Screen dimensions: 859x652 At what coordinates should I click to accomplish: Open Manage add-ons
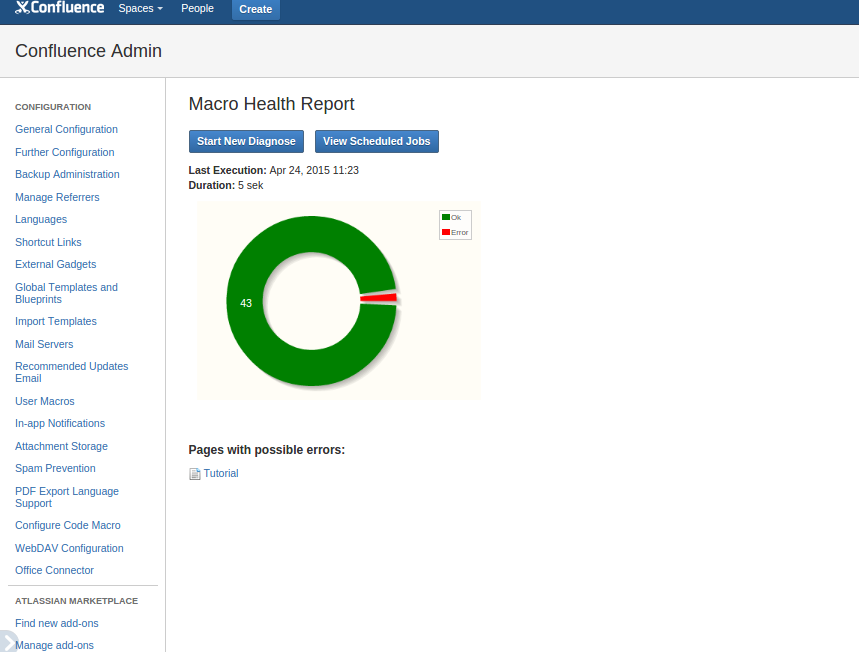coord(55,645)
